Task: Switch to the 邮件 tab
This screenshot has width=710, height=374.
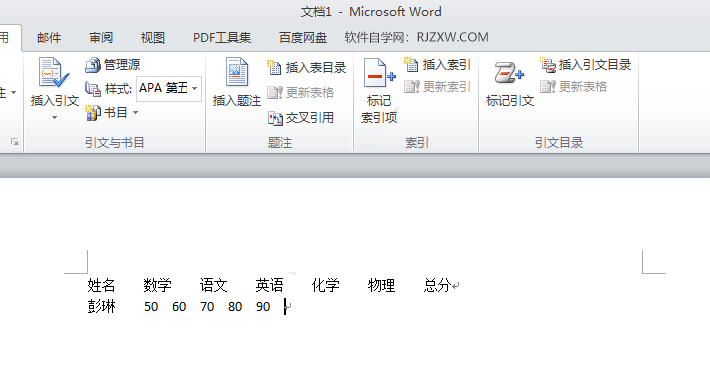Action: (x=49, y=38)
